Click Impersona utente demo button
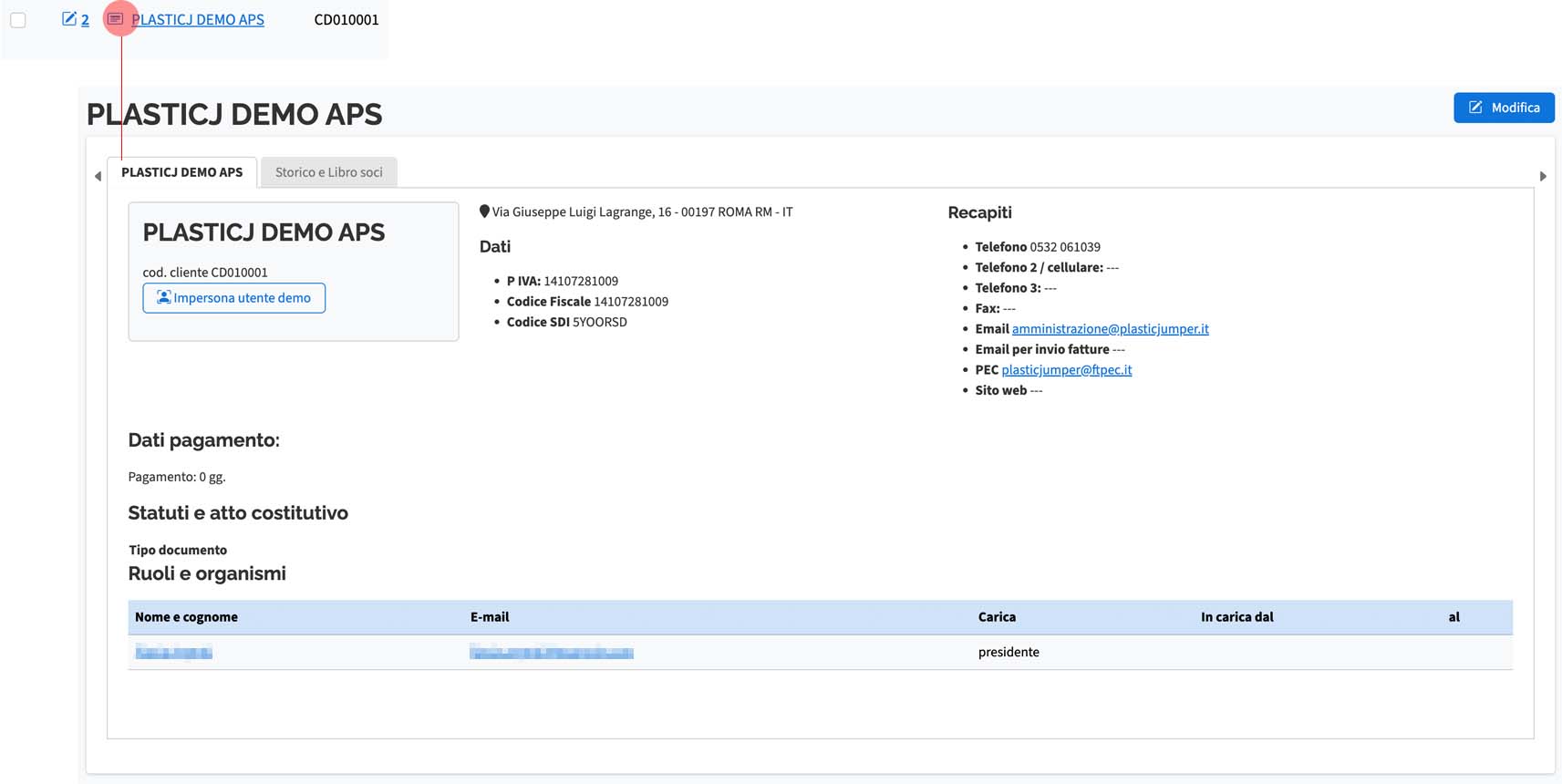This screenshot has height=784, width=1562. pos(234,298)
